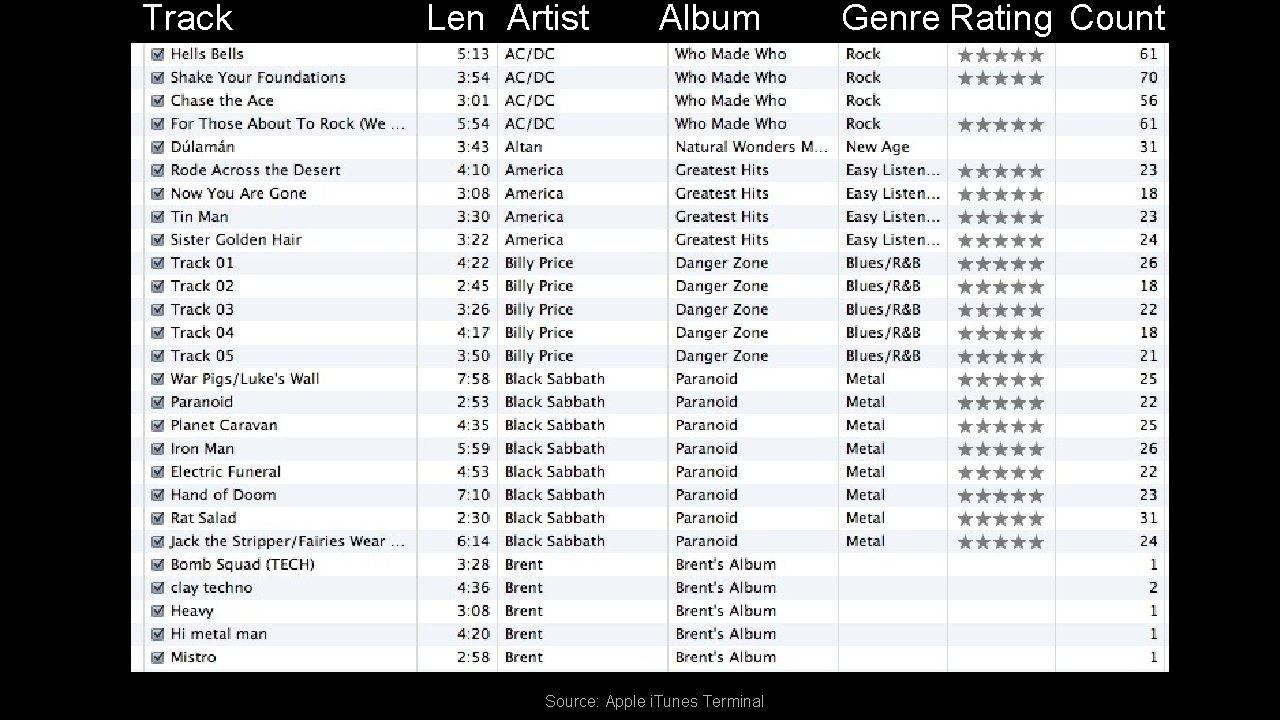Click the star rating for Hells Bells
This screenshot has width=1280, height=720.
click(x=1000, y=55)
